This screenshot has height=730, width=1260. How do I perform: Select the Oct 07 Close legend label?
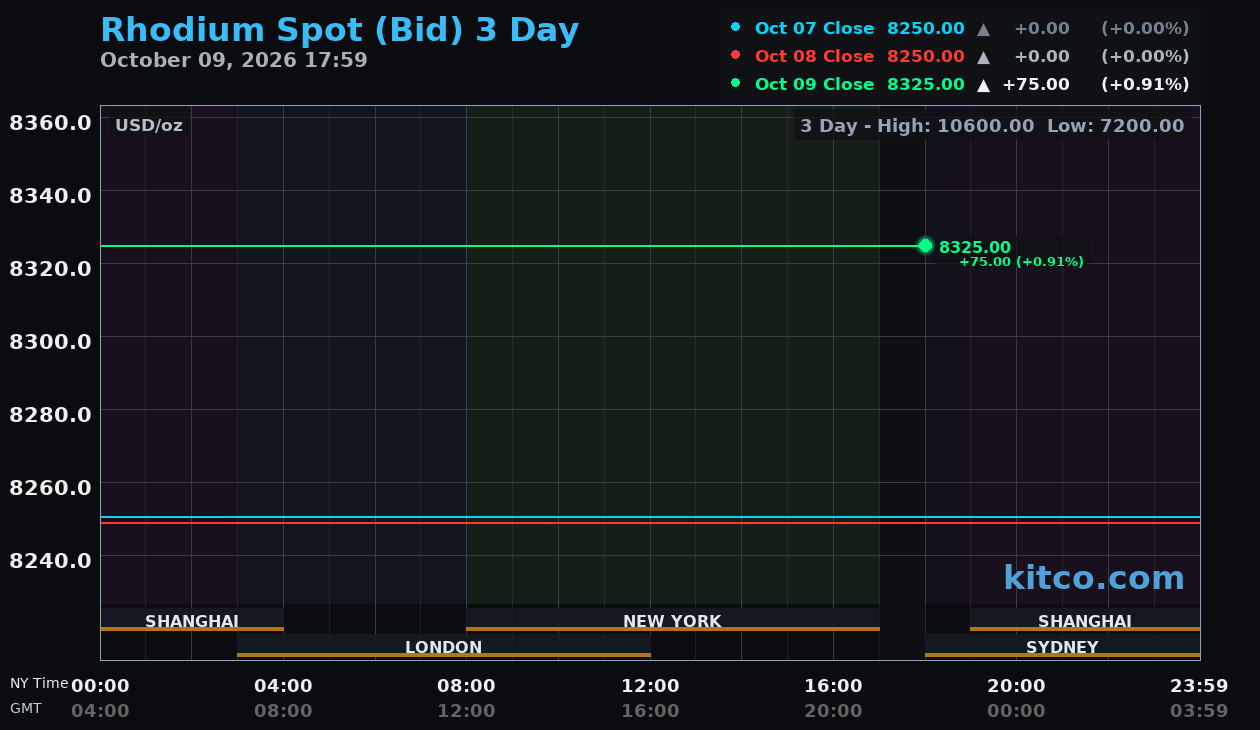814,28
